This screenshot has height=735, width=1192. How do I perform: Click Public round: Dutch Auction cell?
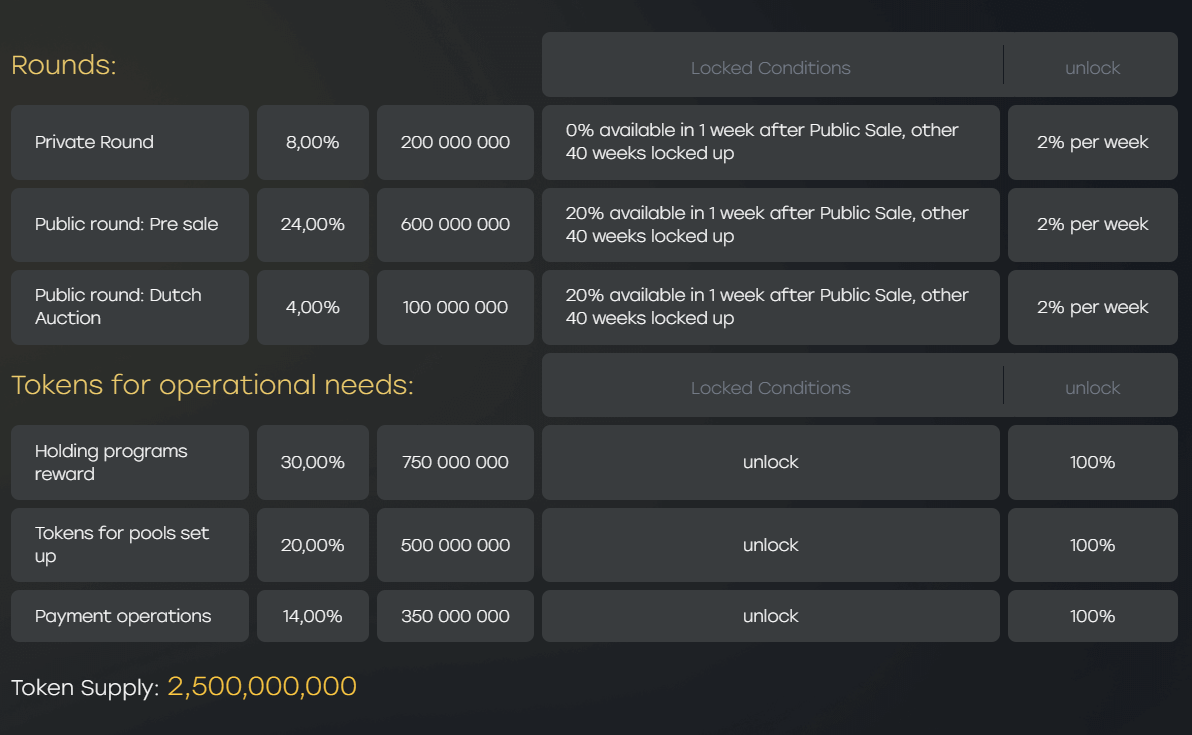130,307
